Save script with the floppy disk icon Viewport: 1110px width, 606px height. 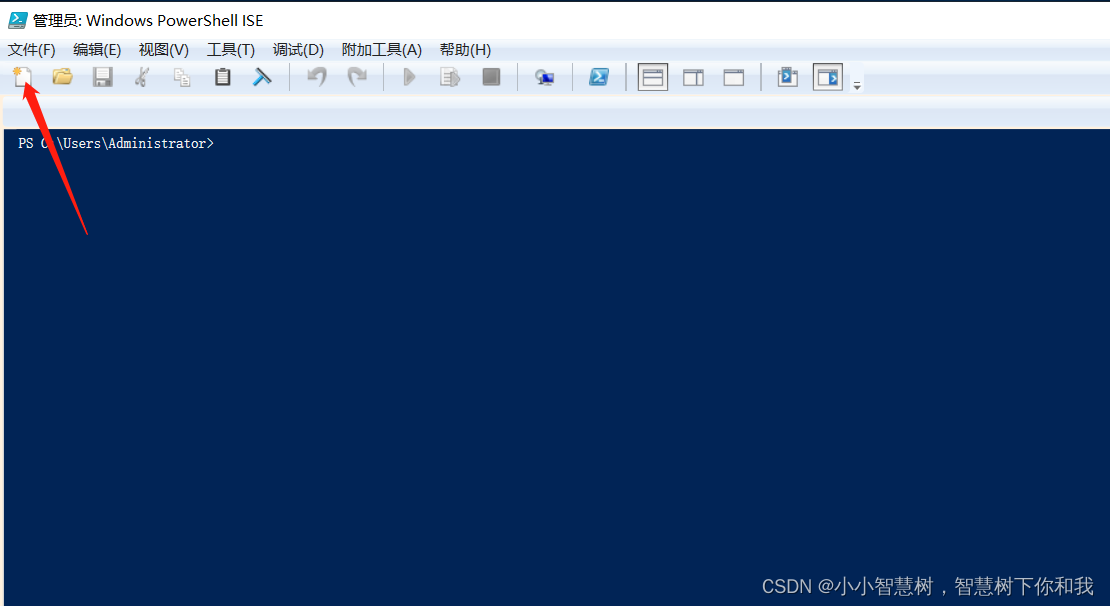coord(103,76)
